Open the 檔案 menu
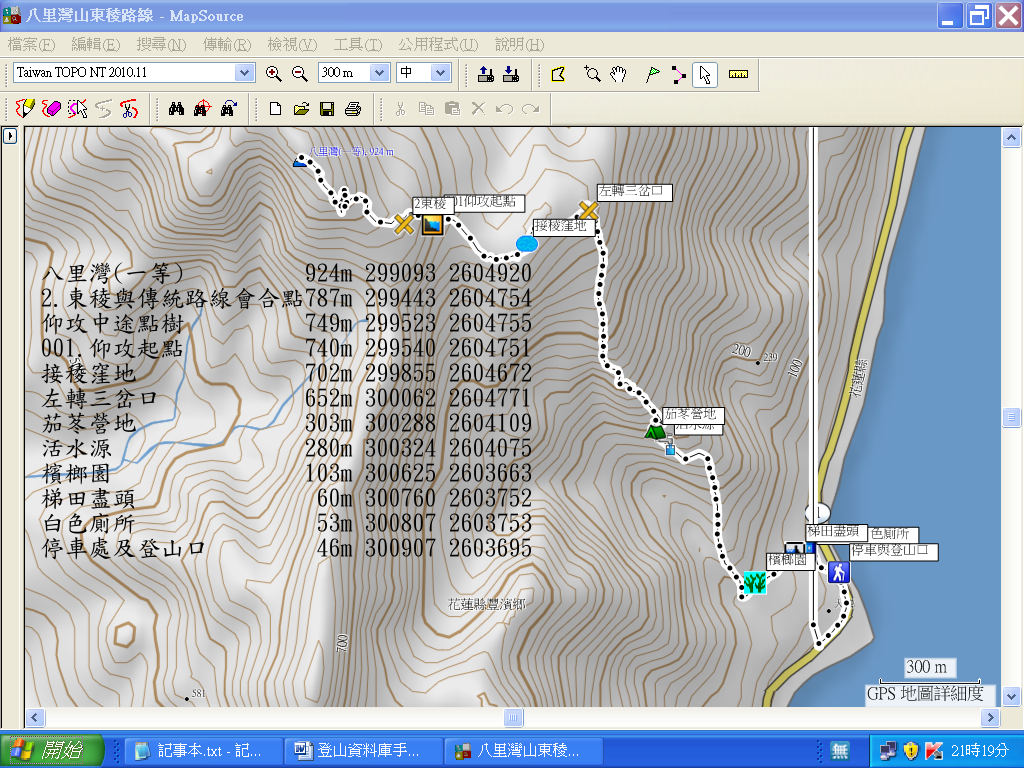Screen dimensions: 1024x768 (31, 44)
